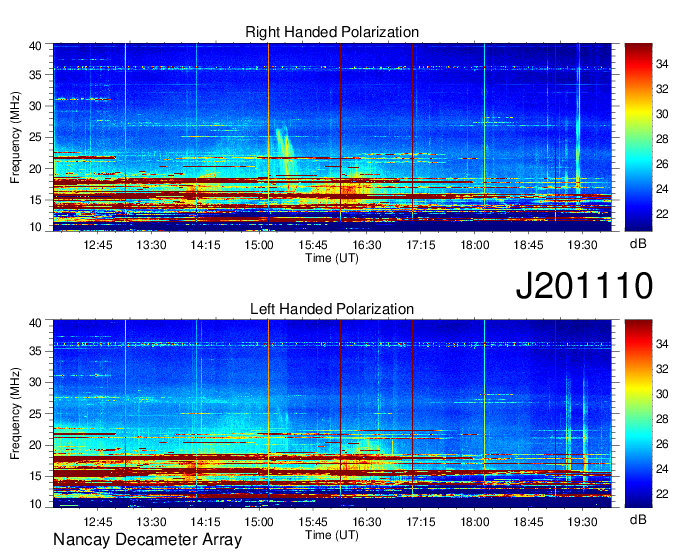Click "Time (UT)" label under Right Handed plot
Image resolution: width=680 pixels, height=552 pixels.
point(332,258)
